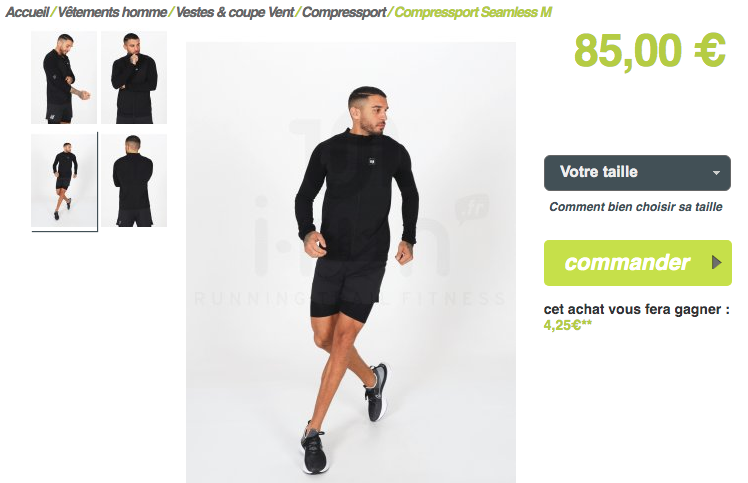Open the Compressport brand breadcrumb
The height and width of the screenshot is (483, 748).
344,12
